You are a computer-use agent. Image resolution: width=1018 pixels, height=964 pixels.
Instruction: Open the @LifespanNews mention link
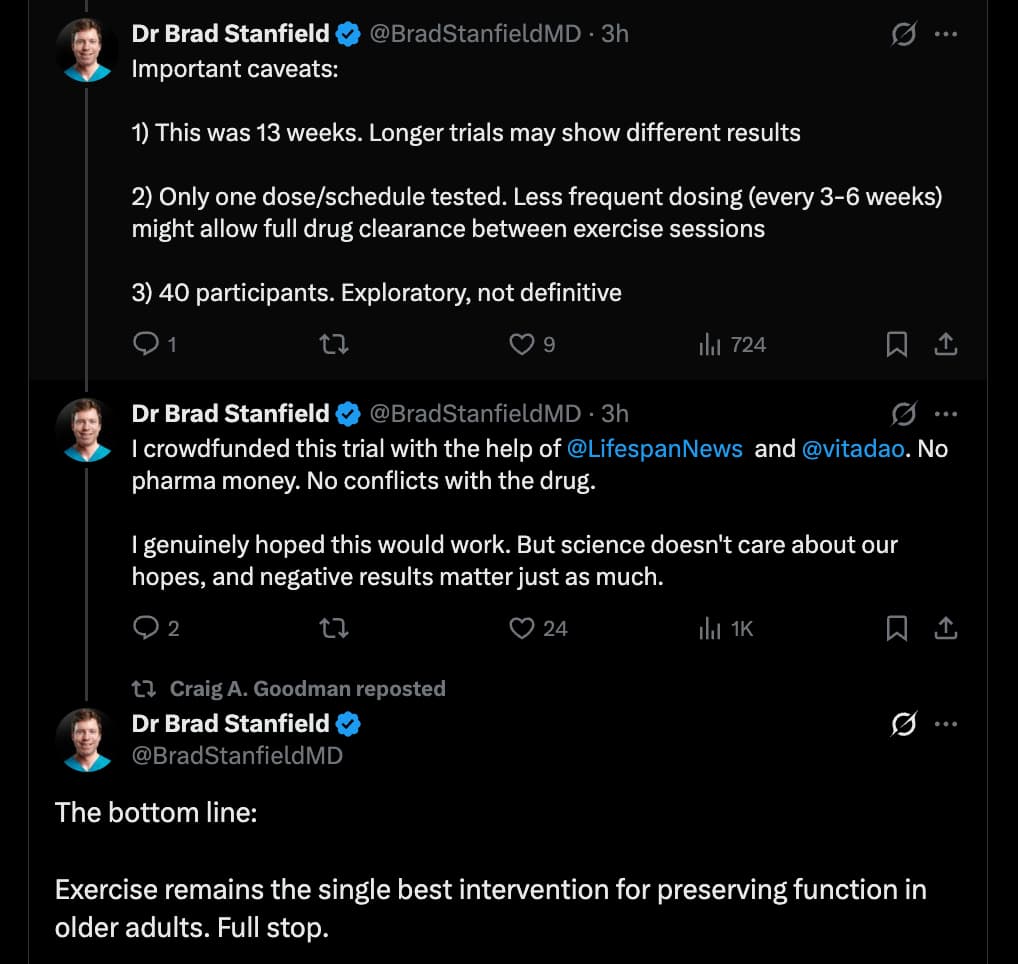click(654, 449)
